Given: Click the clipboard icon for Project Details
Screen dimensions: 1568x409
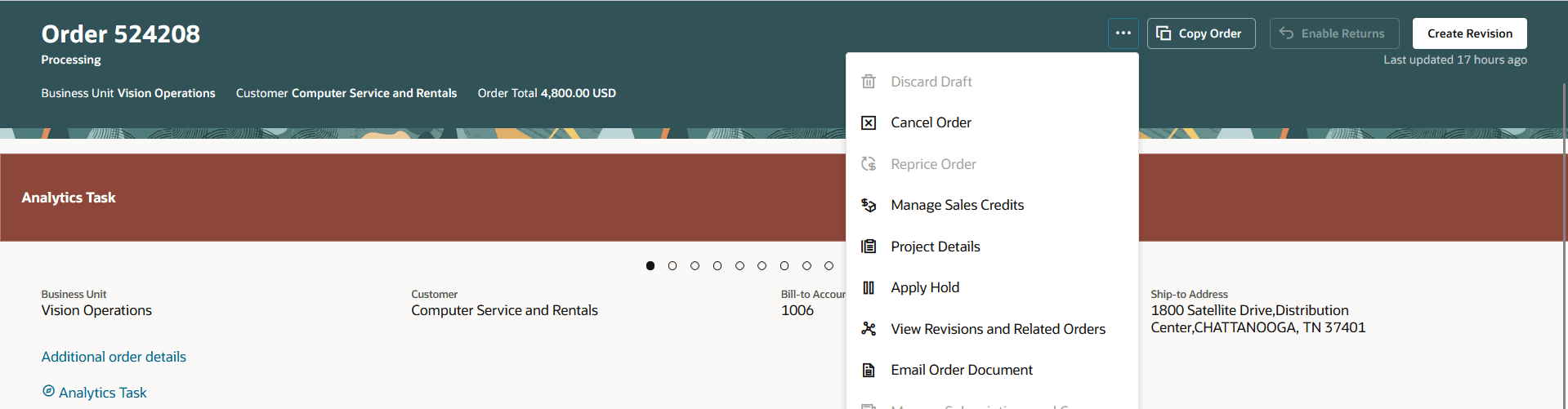Looking at the screenshot, I should coord(869,247).
